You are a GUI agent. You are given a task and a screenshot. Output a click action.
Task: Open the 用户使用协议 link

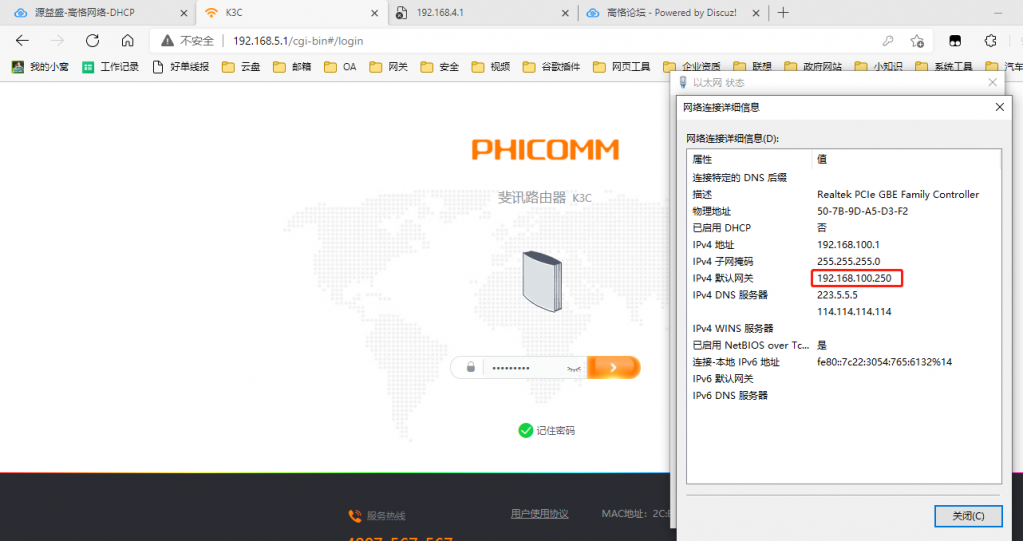coord(540,514)
